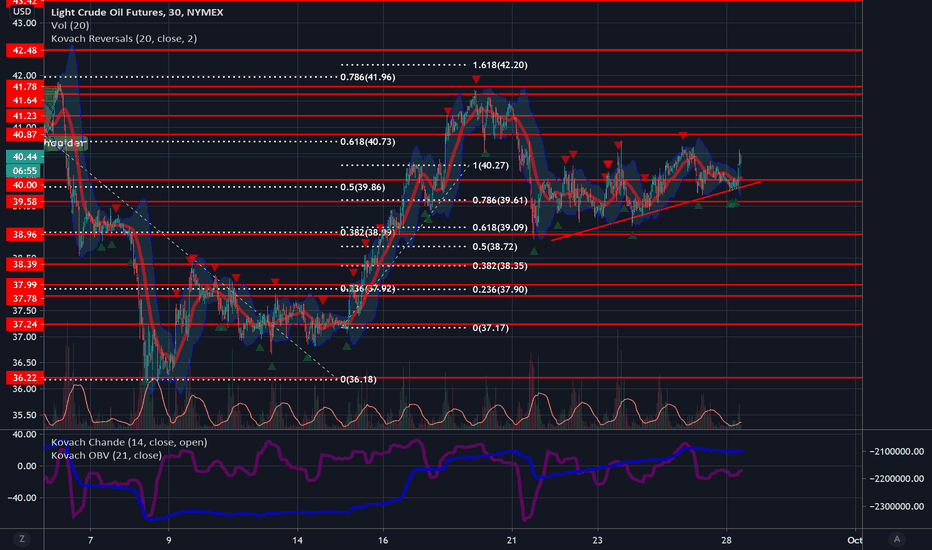The height and width of the screenshot is (550, 932).
Task: Click the red 39.58 price level label
Action: [x=25, y=202]
